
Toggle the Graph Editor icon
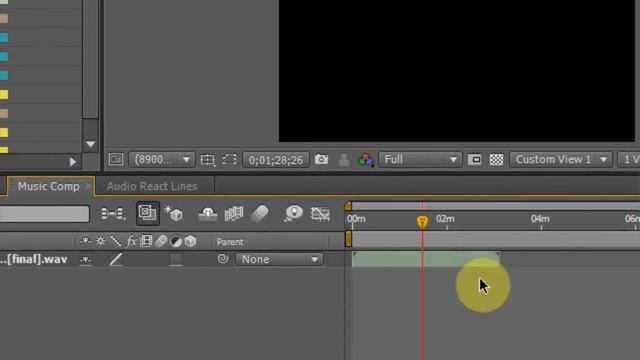click(x=320, y=213)
